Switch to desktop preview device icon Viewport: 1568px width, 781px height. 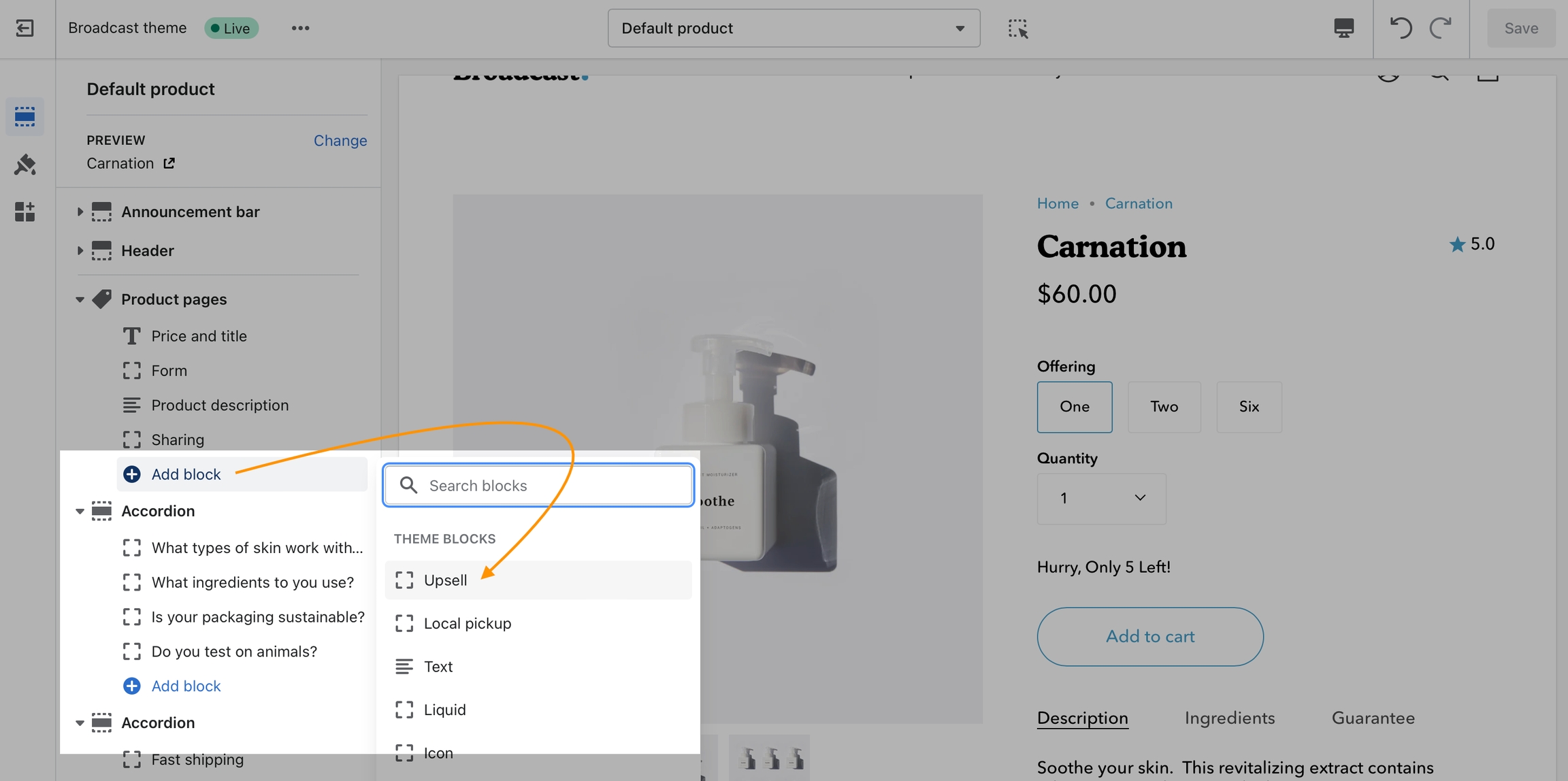click(x=1343, y=28)
